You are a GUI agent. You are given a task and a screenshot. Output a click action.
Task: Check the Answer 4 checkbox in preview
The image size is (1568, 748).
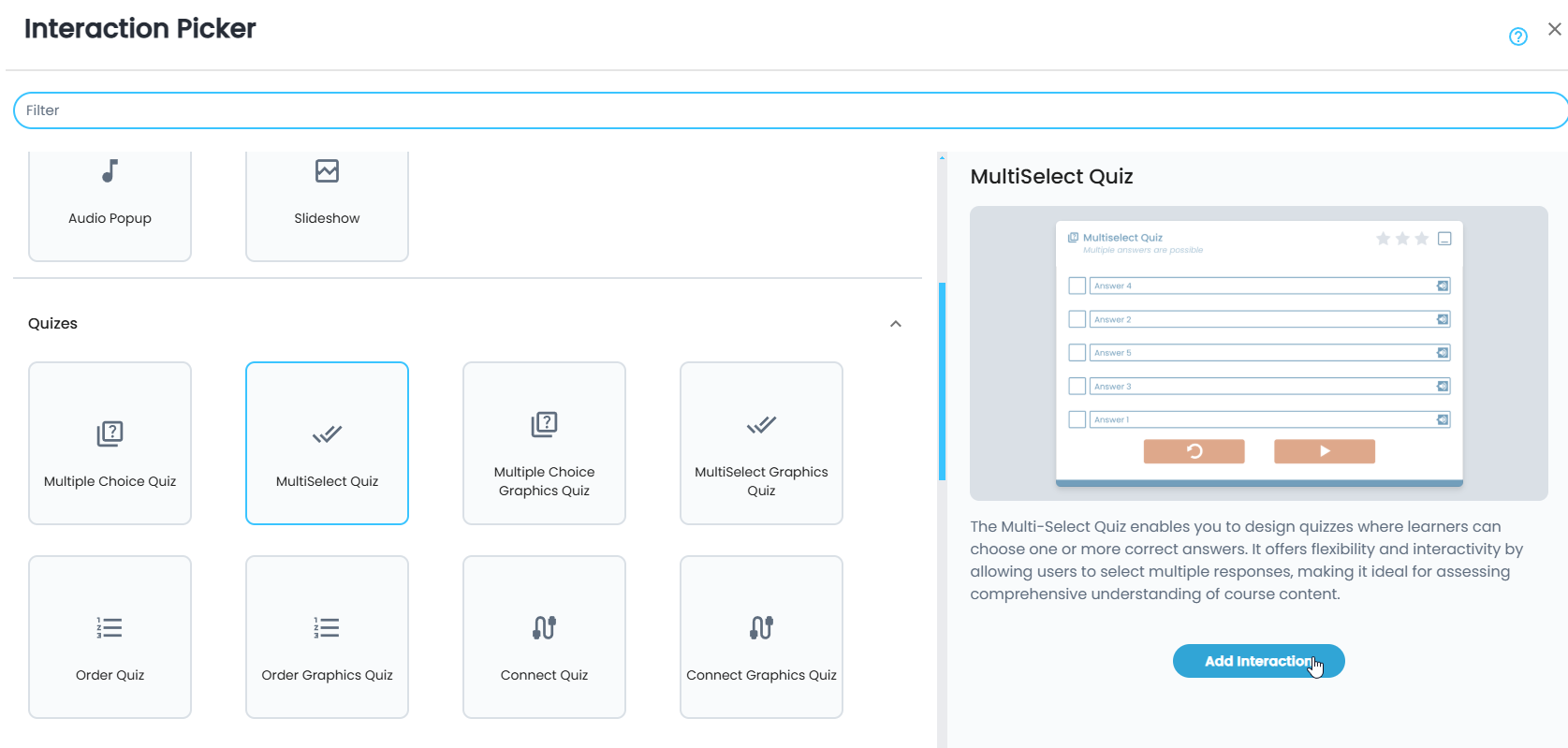tap(1077, 286)
